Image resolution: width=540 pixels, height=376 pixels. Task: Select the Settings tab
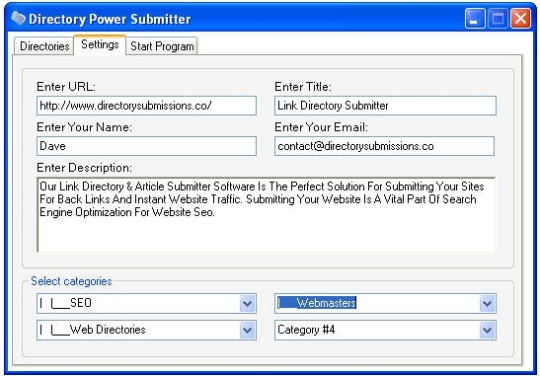100,45
